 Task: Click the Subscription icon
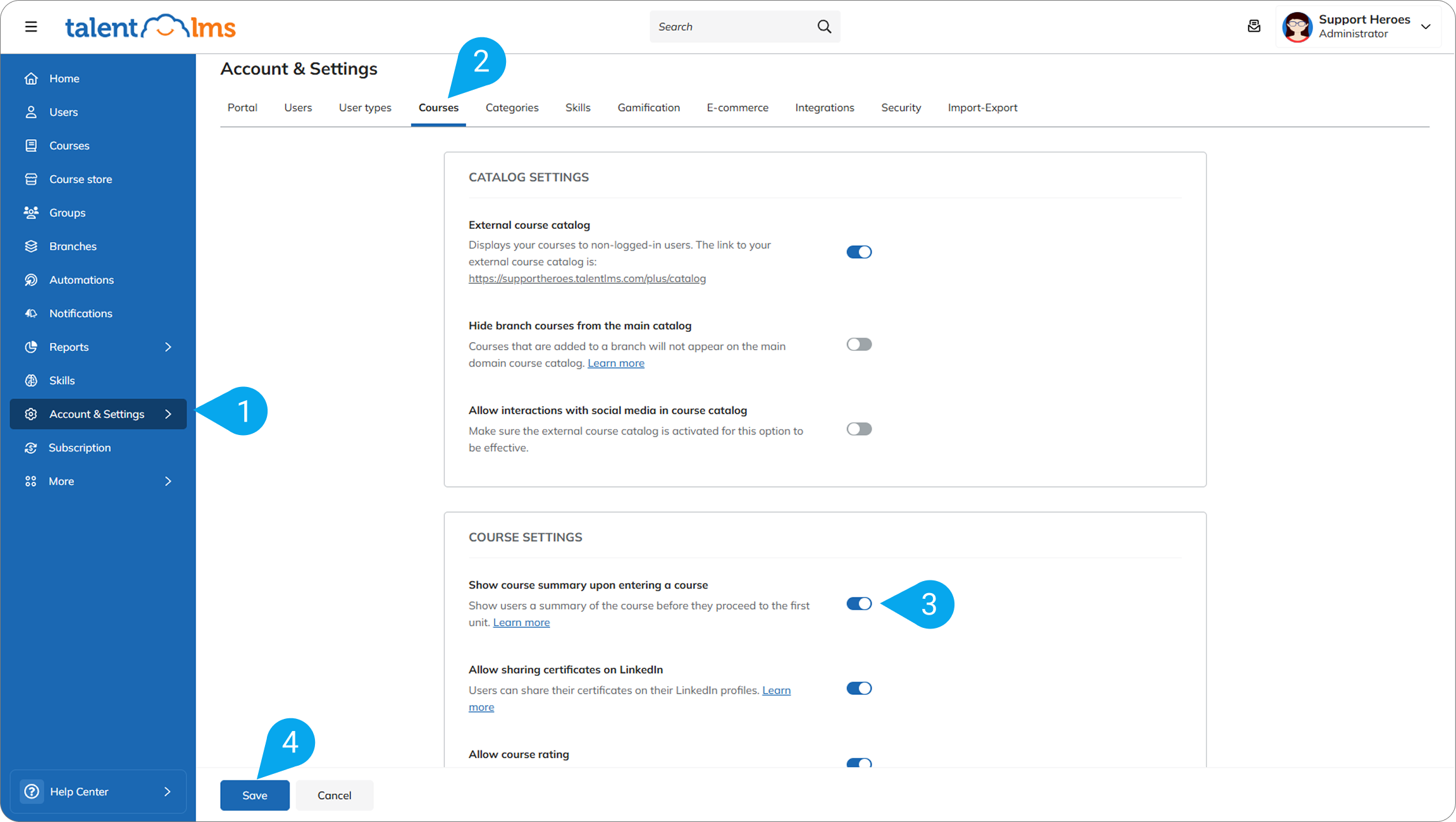[31, 447]
